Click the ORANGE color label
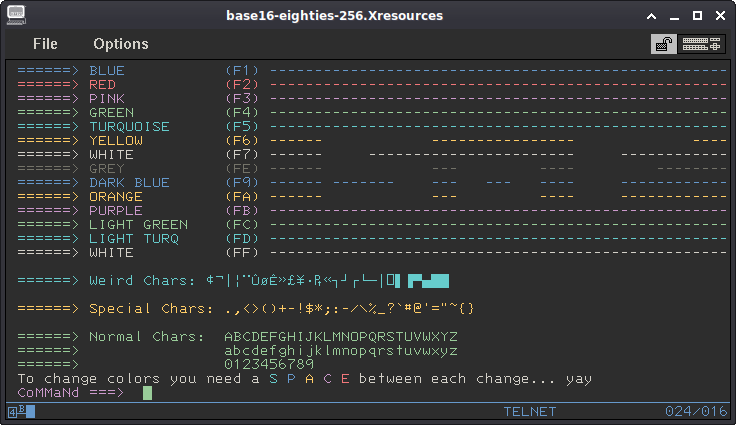The height and width of the screenshot is (425, 736). pos(116,197)
